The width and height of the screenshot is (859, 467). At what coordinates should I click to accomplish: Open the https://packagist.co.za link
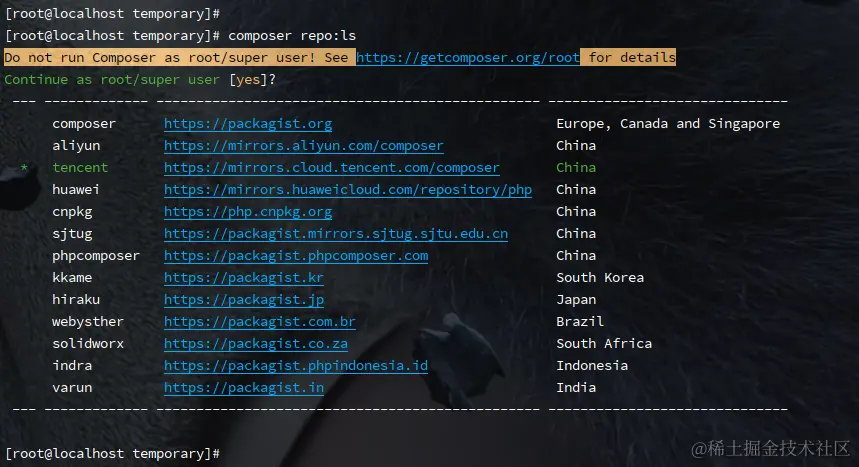pyautogui.click(x=256, y=343)
